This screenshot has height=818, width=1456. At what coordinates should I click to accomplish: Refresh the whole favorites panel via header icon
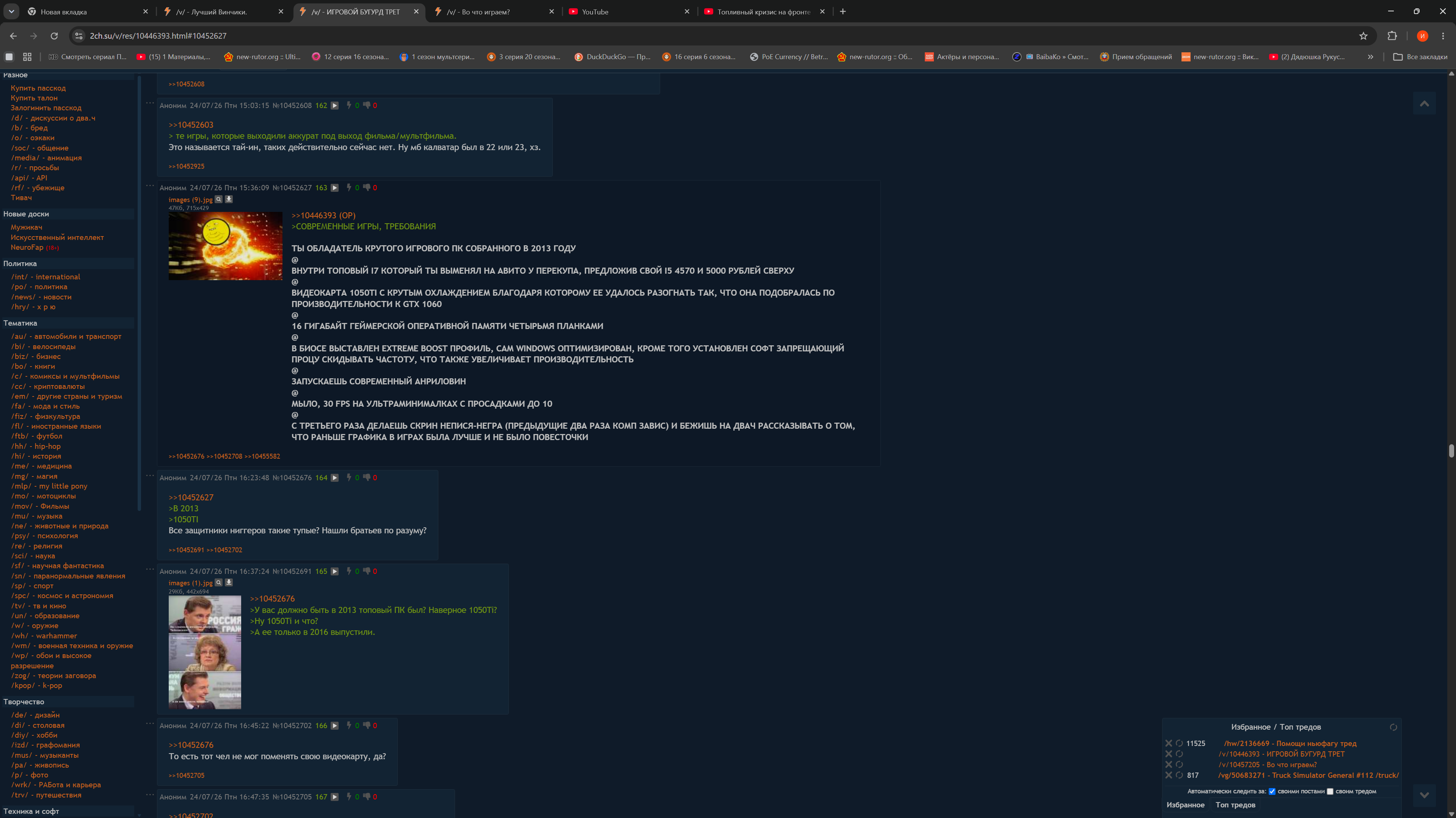click(1393, 727)
